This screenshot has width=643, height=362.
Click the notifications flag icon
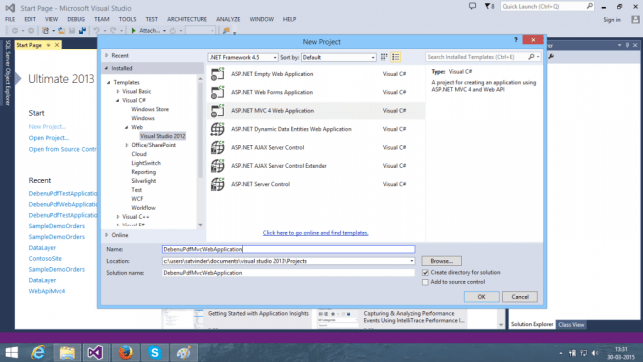[489, 6]
